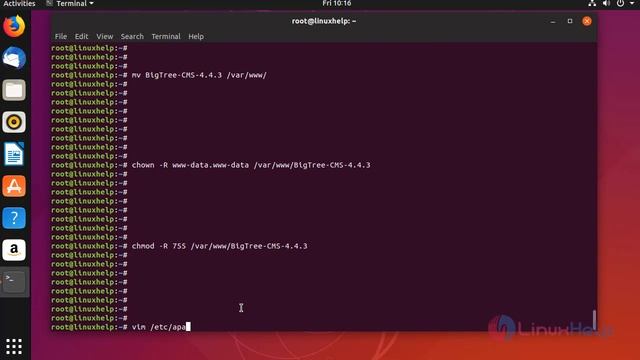Open the Activities overview

coord(19,4)
